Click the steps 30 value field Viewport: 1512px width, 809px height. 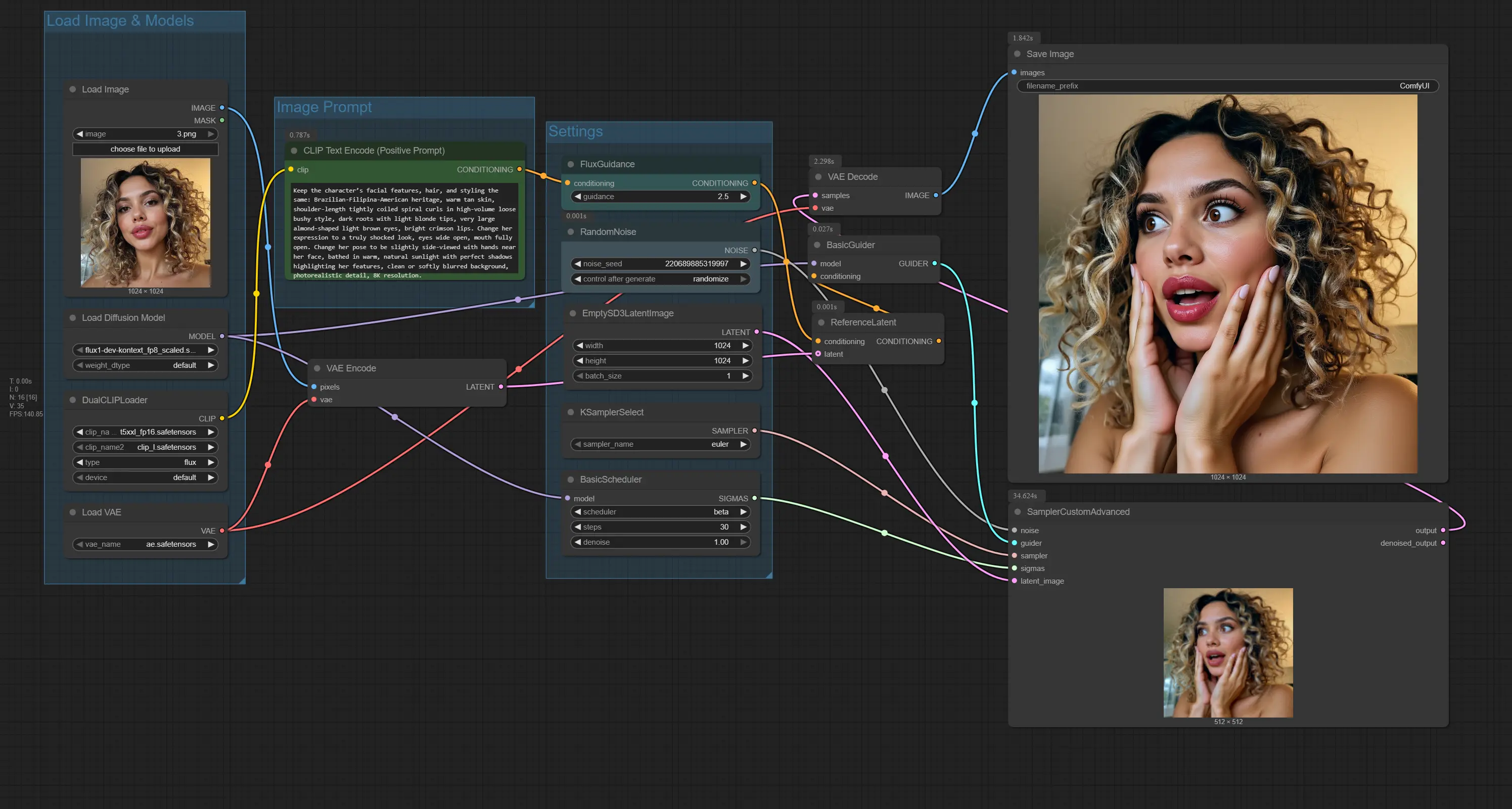click(x=660, y=527)
